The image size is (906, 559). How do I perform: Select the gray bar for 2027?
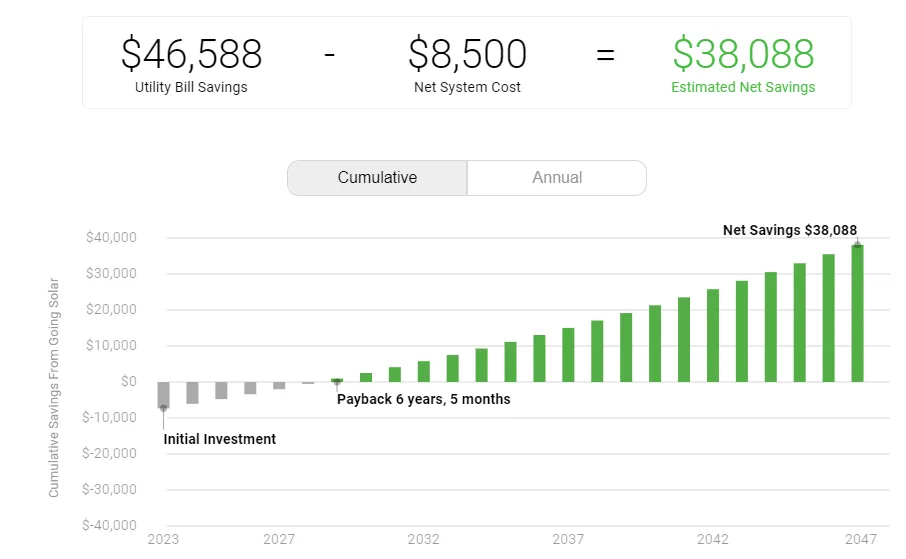pos(279,385)
